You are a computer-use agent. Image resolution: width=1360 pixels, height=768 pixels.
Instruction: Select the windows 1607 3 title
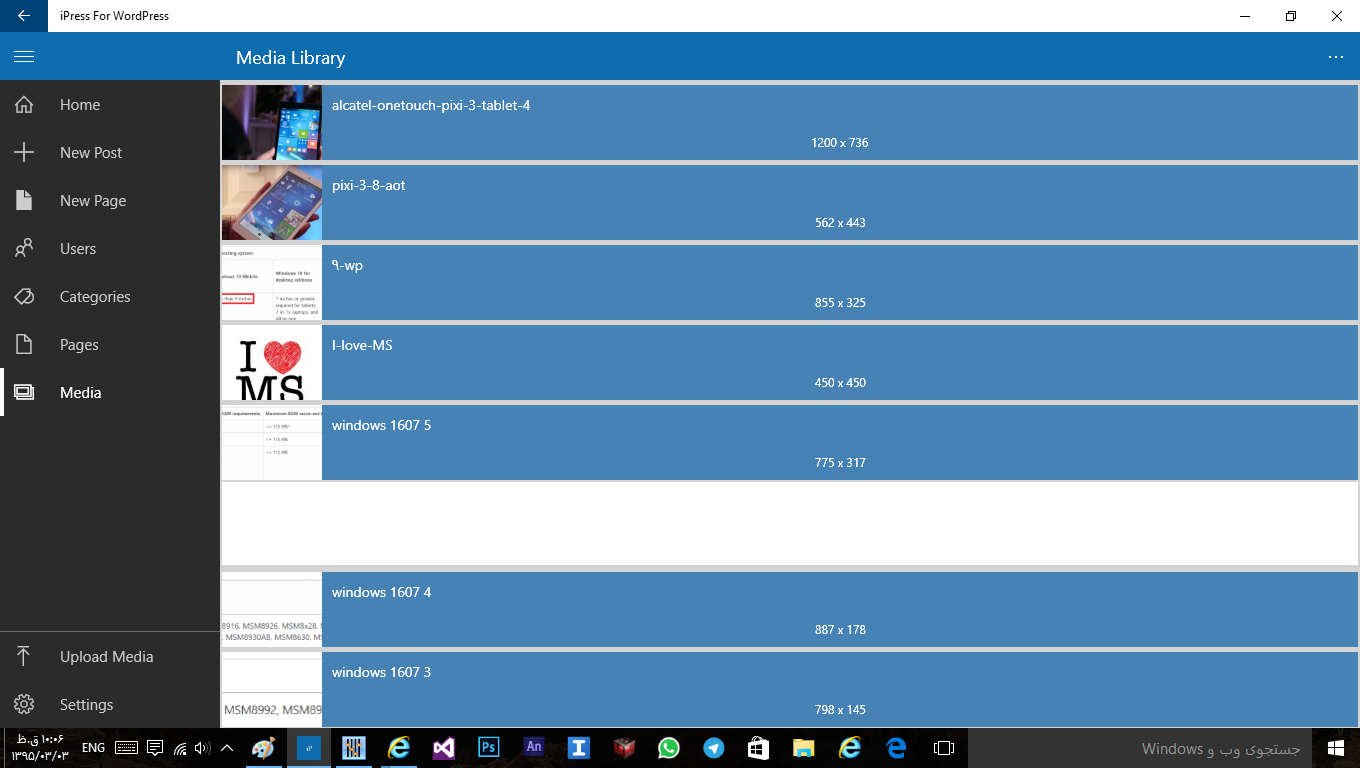(x=381, y=672)
